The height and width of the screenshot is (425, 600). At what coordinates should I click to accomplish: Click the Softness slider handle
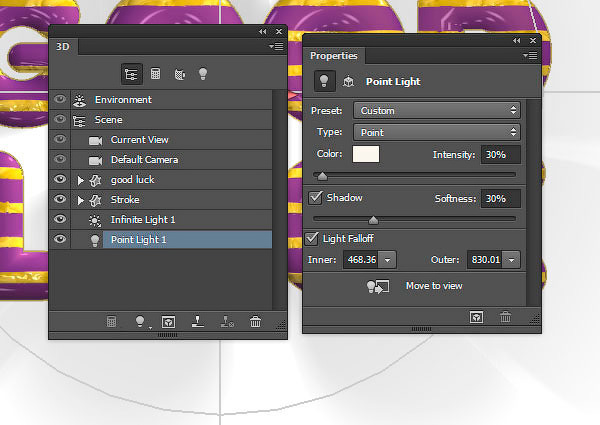tap(373, 220)
